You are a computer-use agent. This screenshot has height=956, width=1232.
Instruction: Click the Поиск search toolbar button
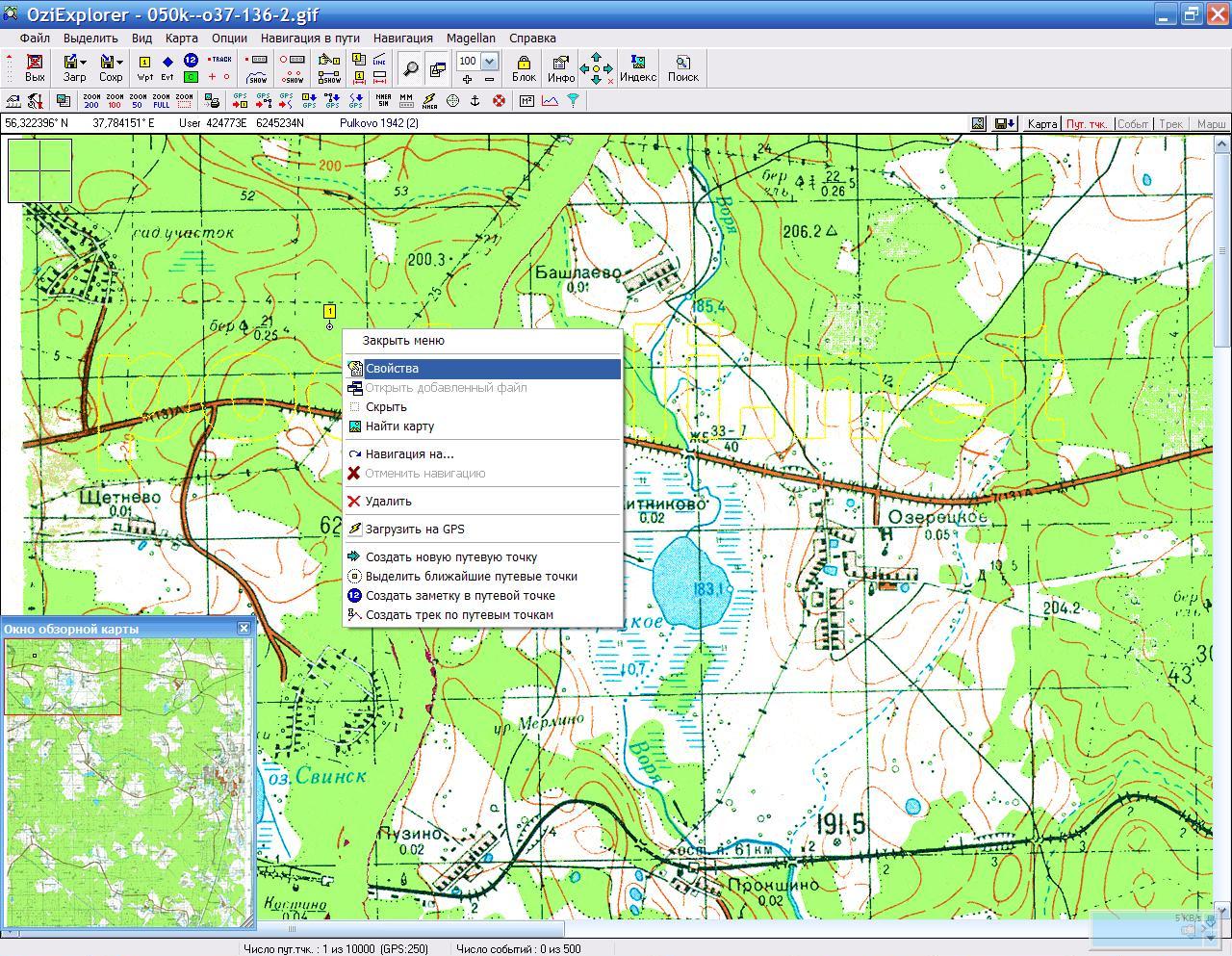coord(682,67)
